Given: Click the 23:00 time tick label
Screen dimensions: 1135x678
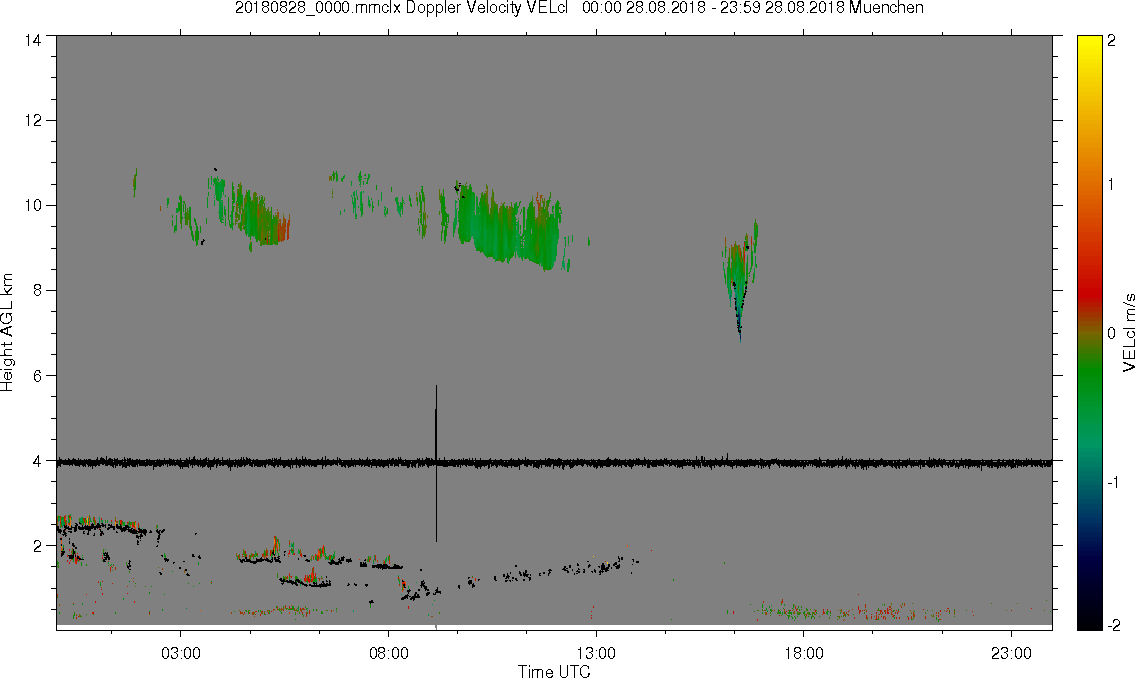Looking at the screenshot, I should (x=1011, y=653).
